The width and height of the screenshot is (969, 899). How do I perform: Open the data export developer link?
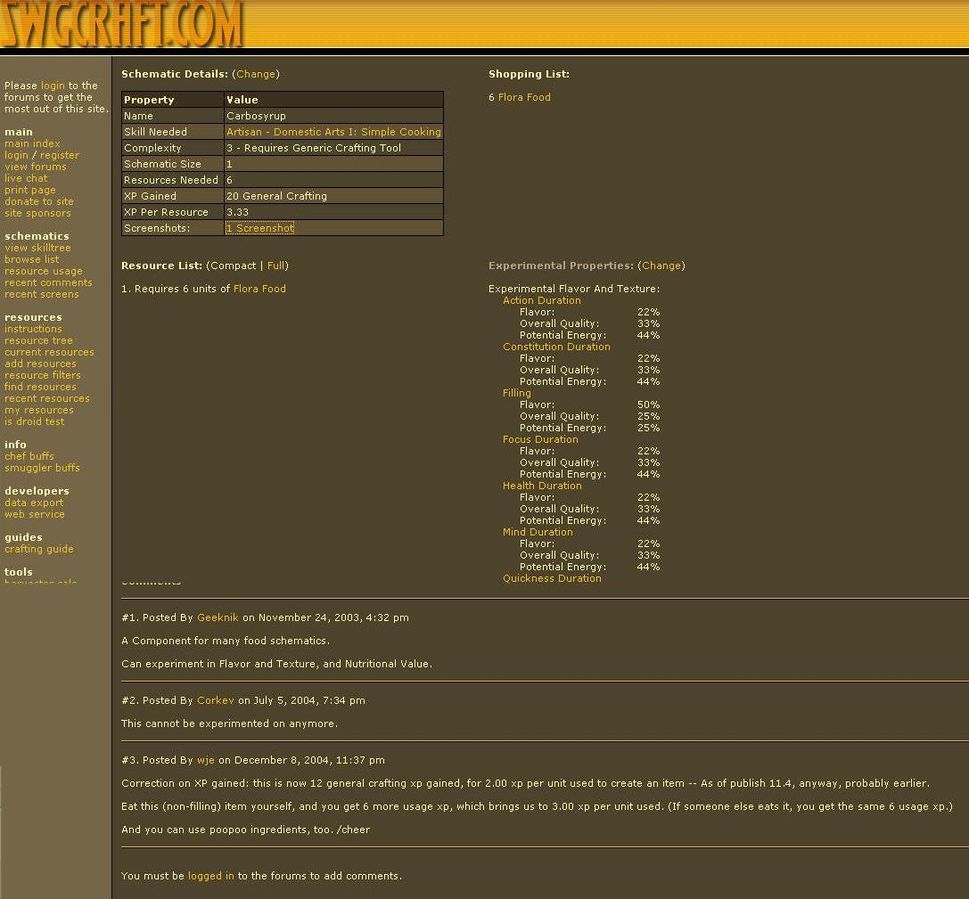coord(33,503)
